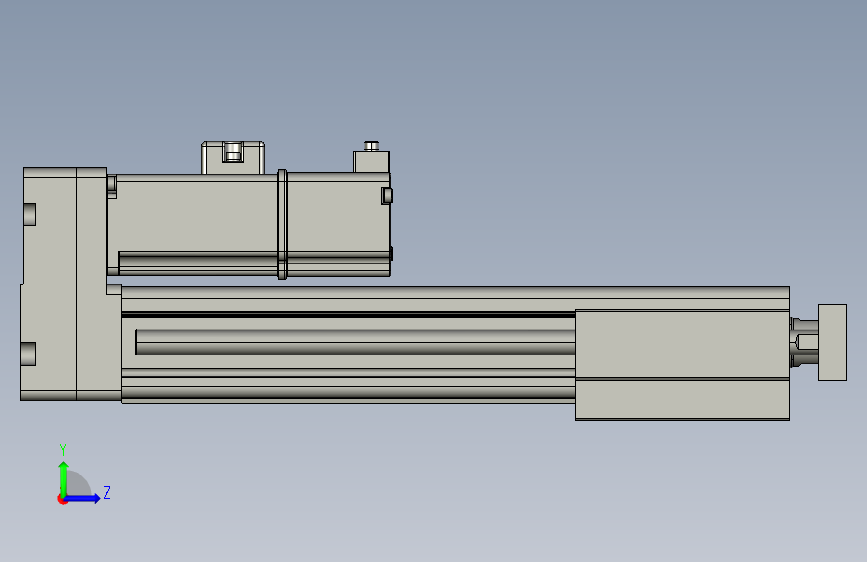867x562 pixels.
Task: Select the round end cap on the rod
Action: click(832, 342)
